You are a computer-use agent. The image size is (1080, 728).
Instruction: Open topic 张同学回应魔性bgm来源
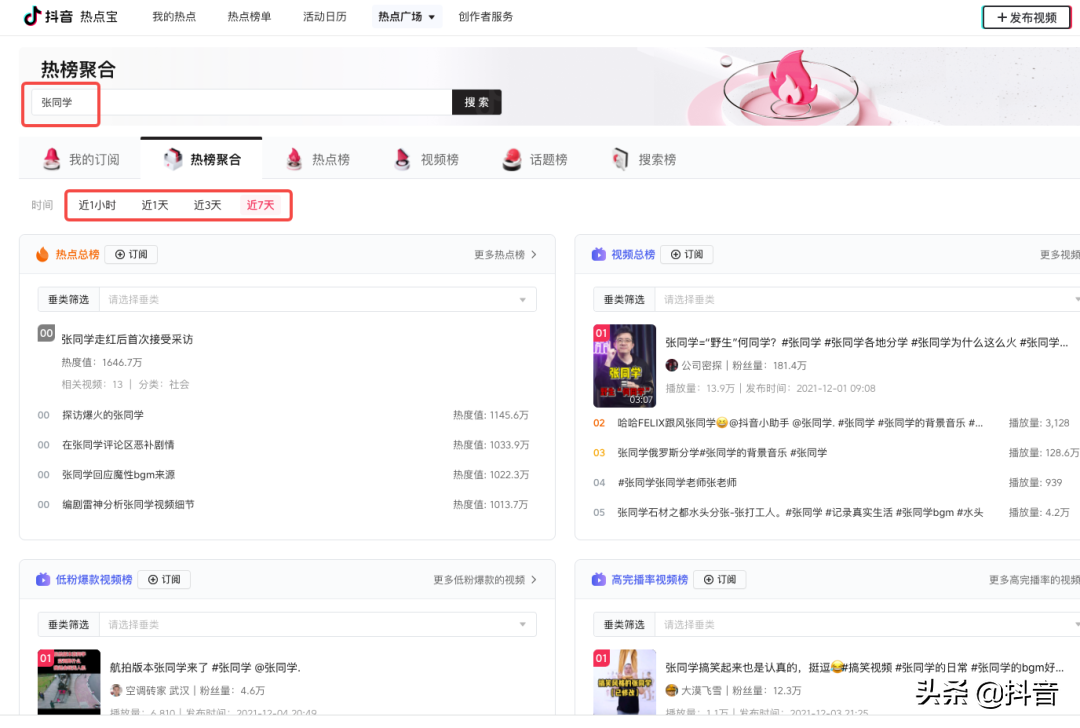click(118, 475)
